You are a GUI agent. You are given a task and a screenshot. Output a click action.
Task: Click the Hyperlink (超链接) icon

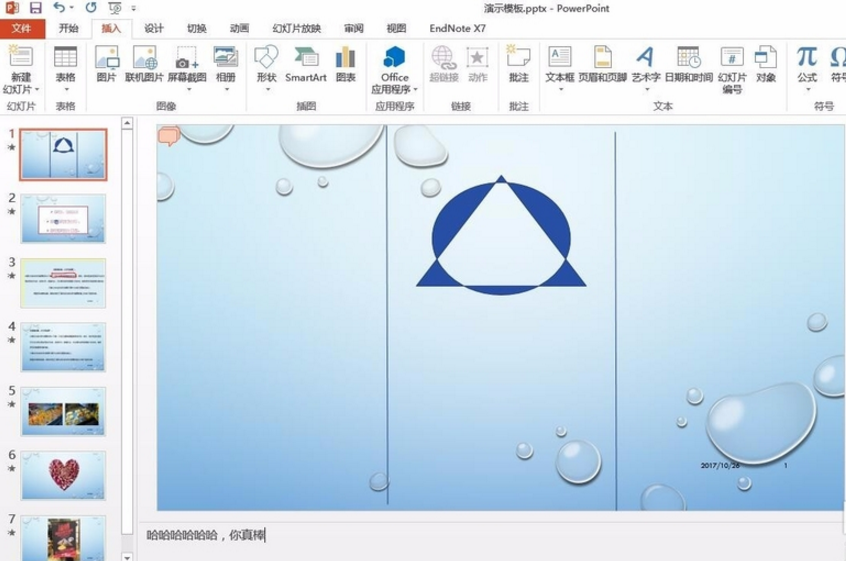[444, 57]
